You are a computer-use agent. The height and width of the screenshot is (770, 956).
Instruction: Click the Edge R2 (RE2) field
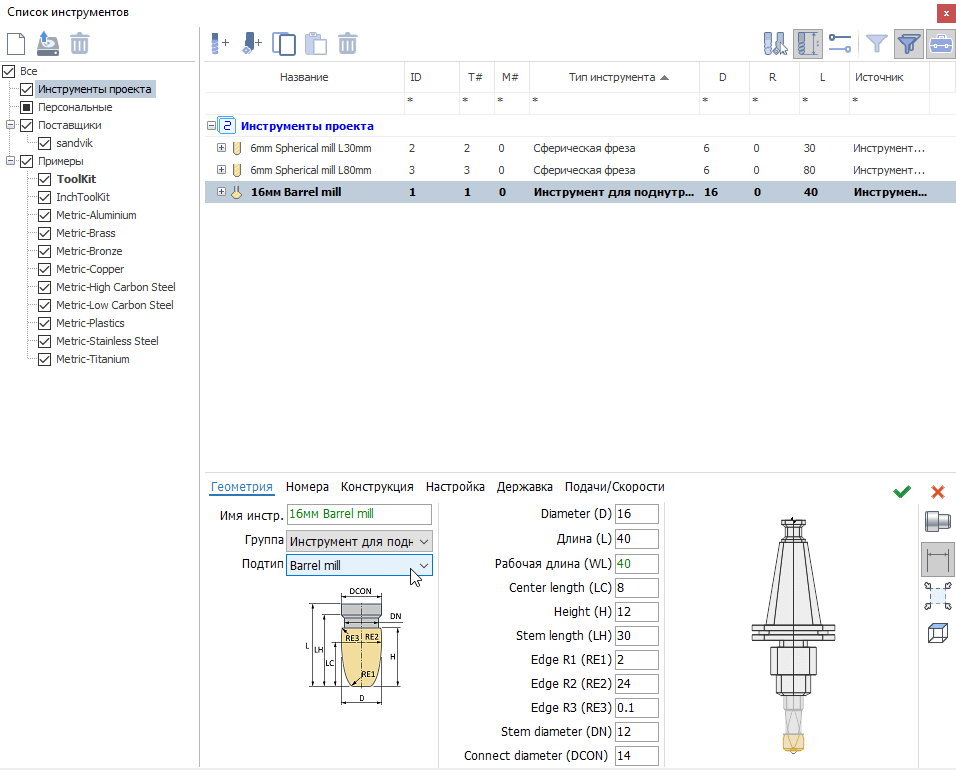(x=637, y=683)
